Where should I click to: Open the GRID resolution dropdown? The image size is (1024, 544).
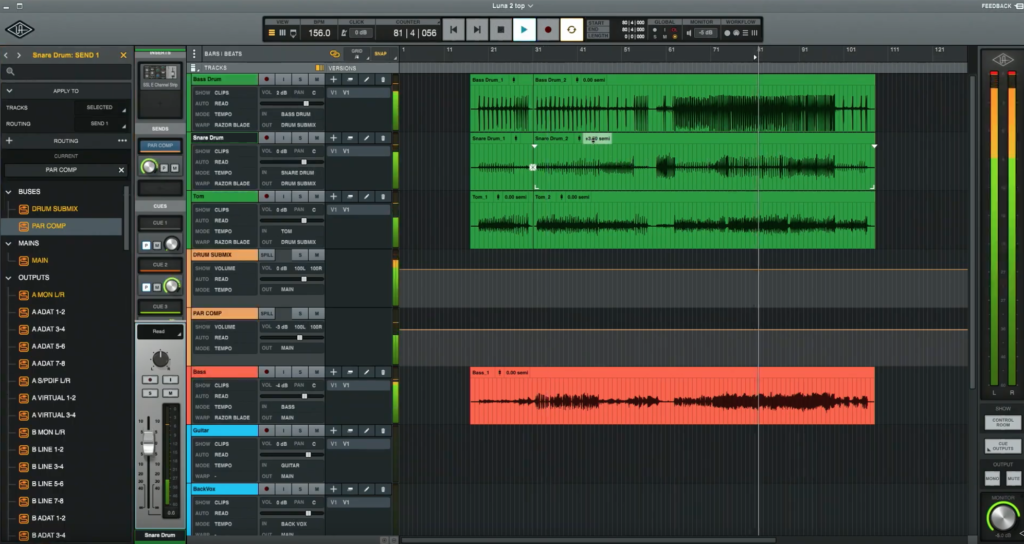click(358, 54)
